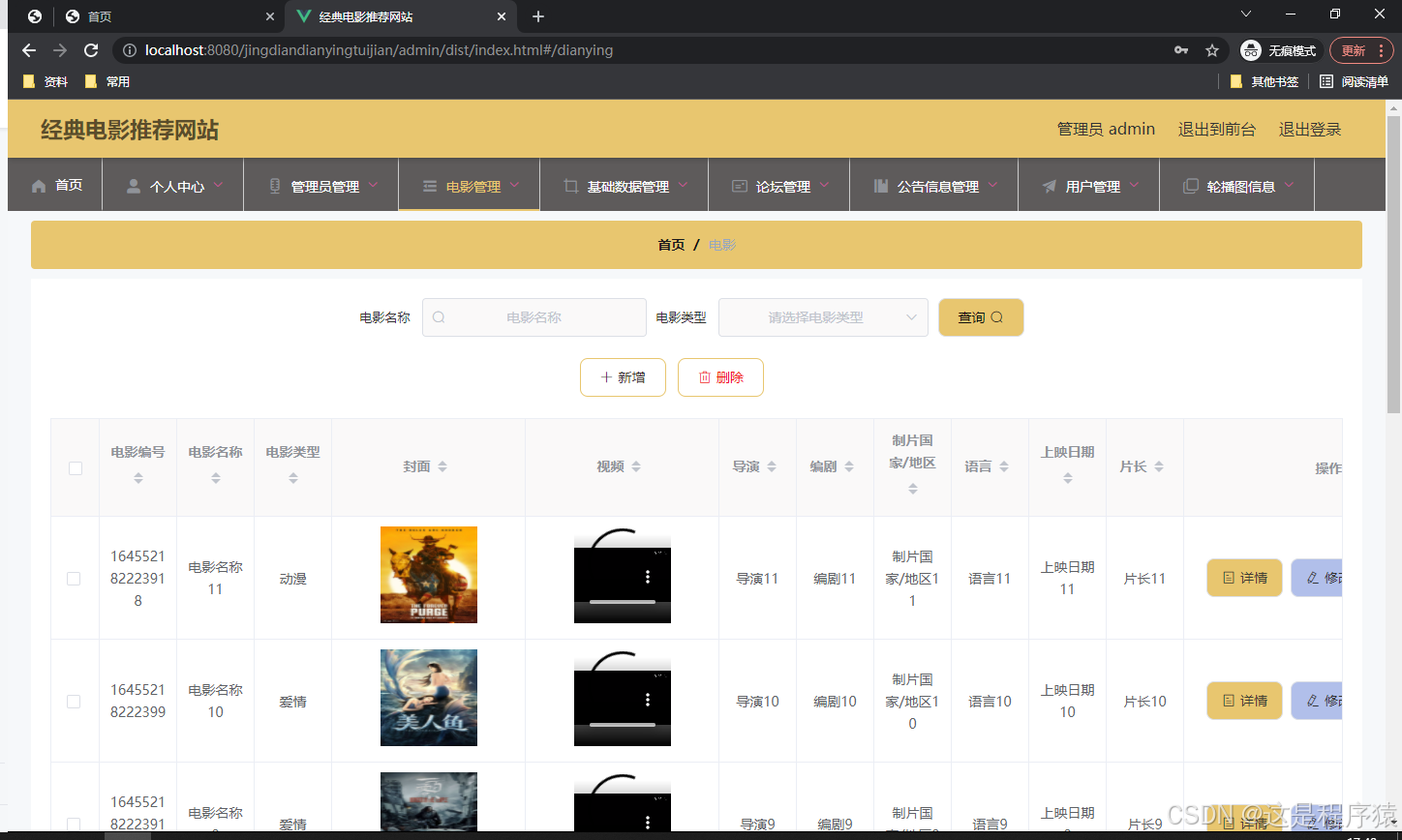This screenshot has height=840, width=1402.
Task: Click the 更新 browser update button
Action: coord(1360,50)
